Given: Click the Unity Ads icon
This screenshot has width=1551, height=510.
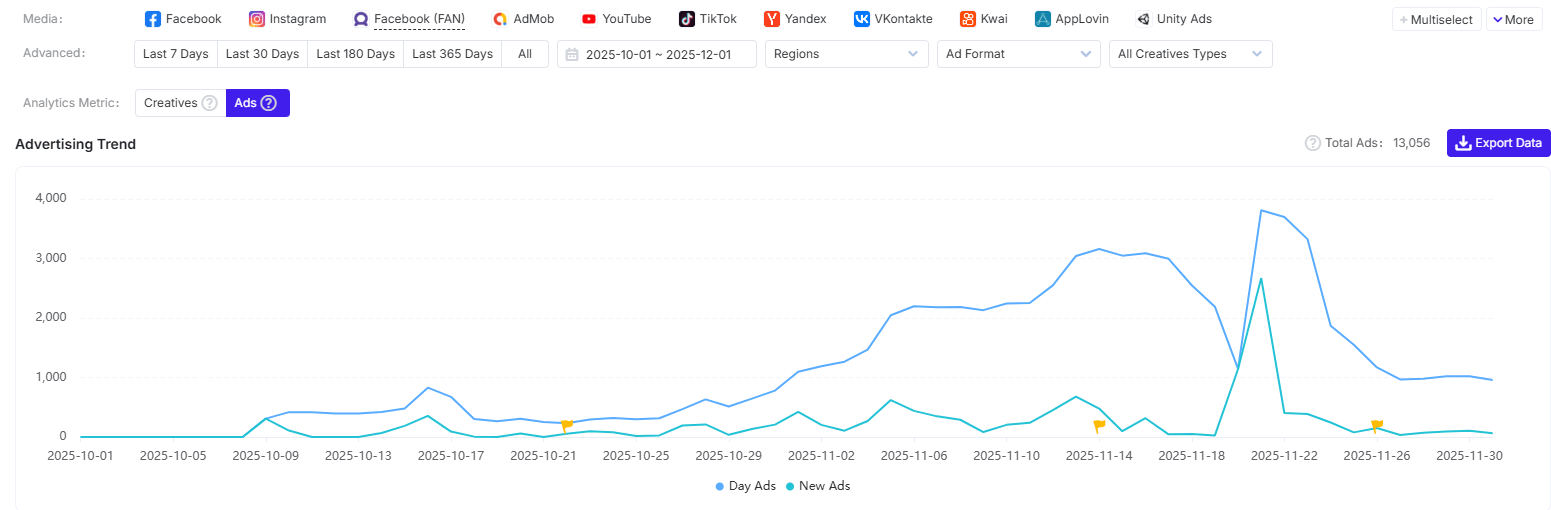Looking at the screenshot, I should (x=1143, y=19).
